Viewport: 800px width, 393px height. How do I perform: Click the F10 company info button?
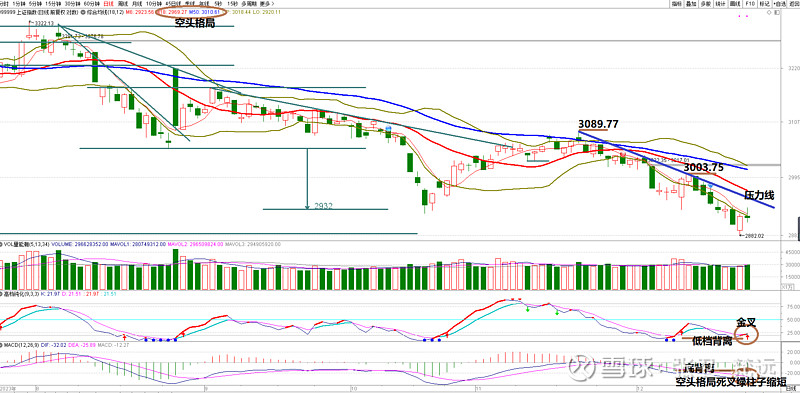[750, 4]
